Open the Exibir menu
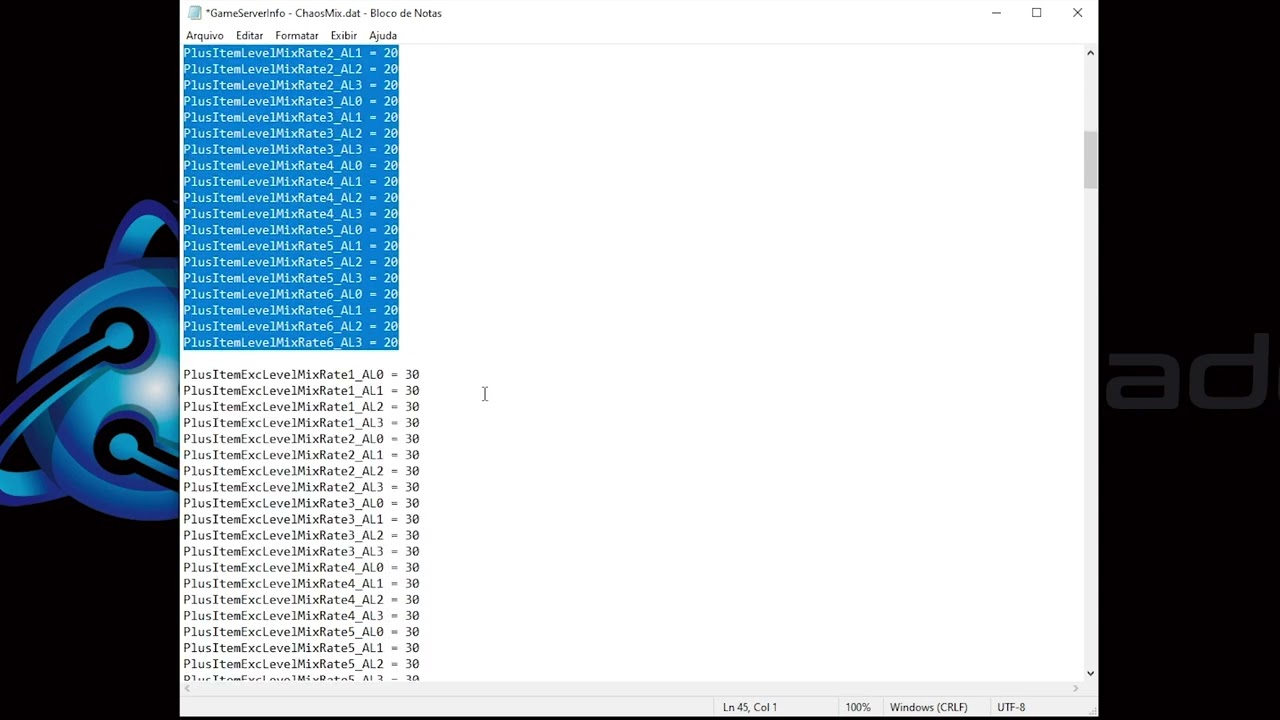The height and width of the screenshot is (720, 1280). coord(344,35)
